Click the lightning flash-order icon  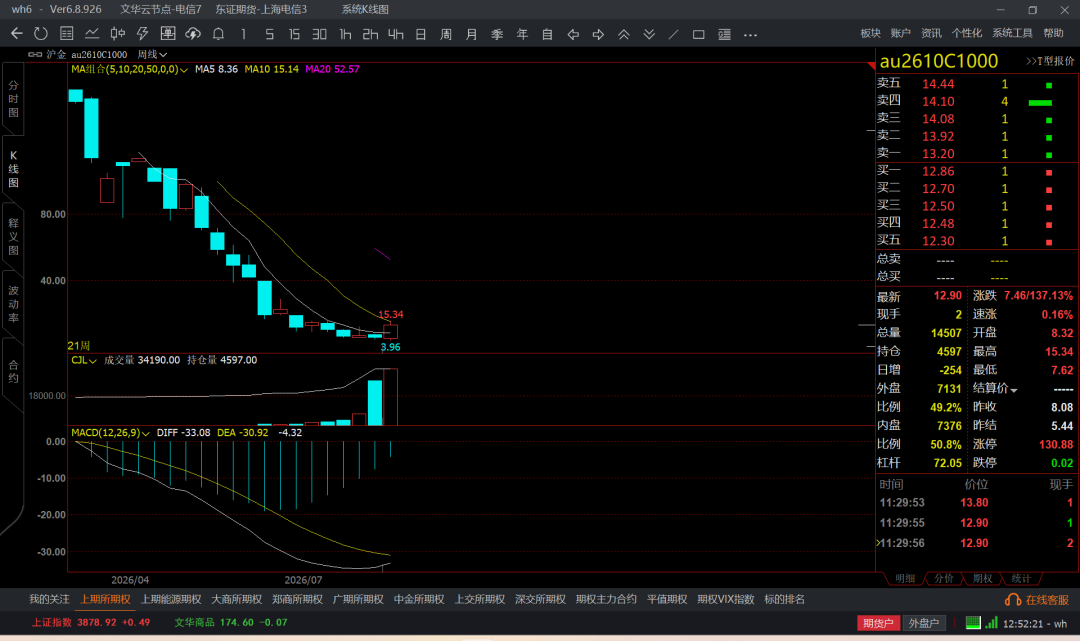143,34
